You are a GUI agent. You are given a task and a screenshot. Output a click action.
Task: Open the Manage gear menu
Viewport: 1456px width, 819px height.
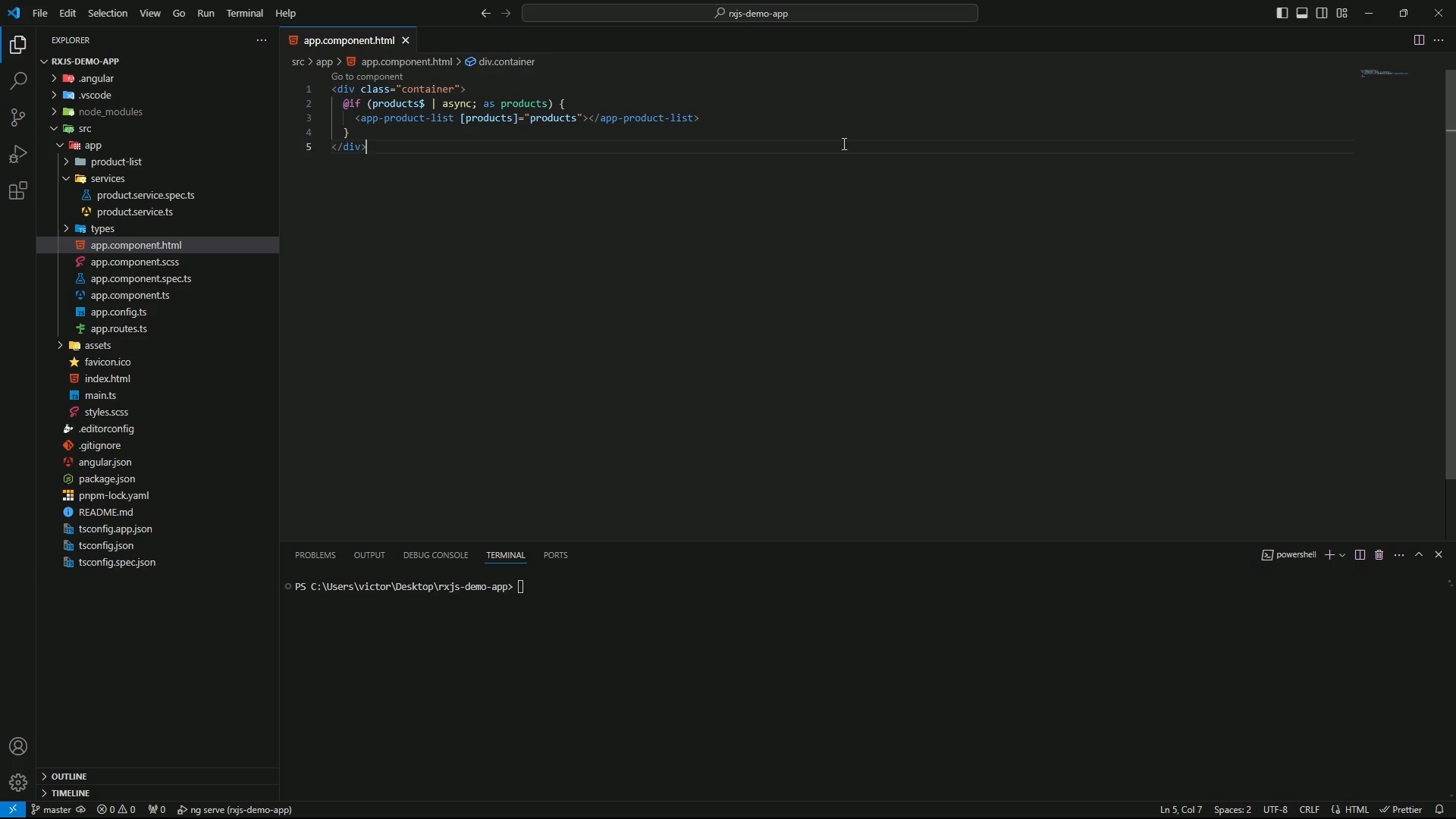coord(17,782)
